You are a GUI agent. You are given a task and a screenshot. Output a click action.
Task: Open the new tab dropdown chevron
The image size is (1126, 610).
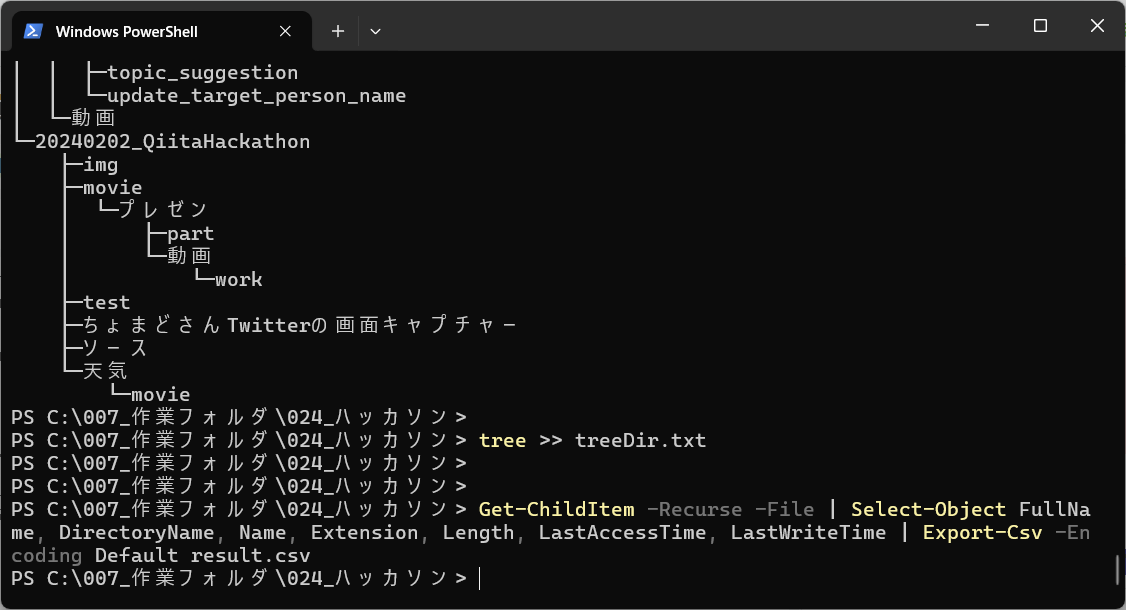click(375, 31)
